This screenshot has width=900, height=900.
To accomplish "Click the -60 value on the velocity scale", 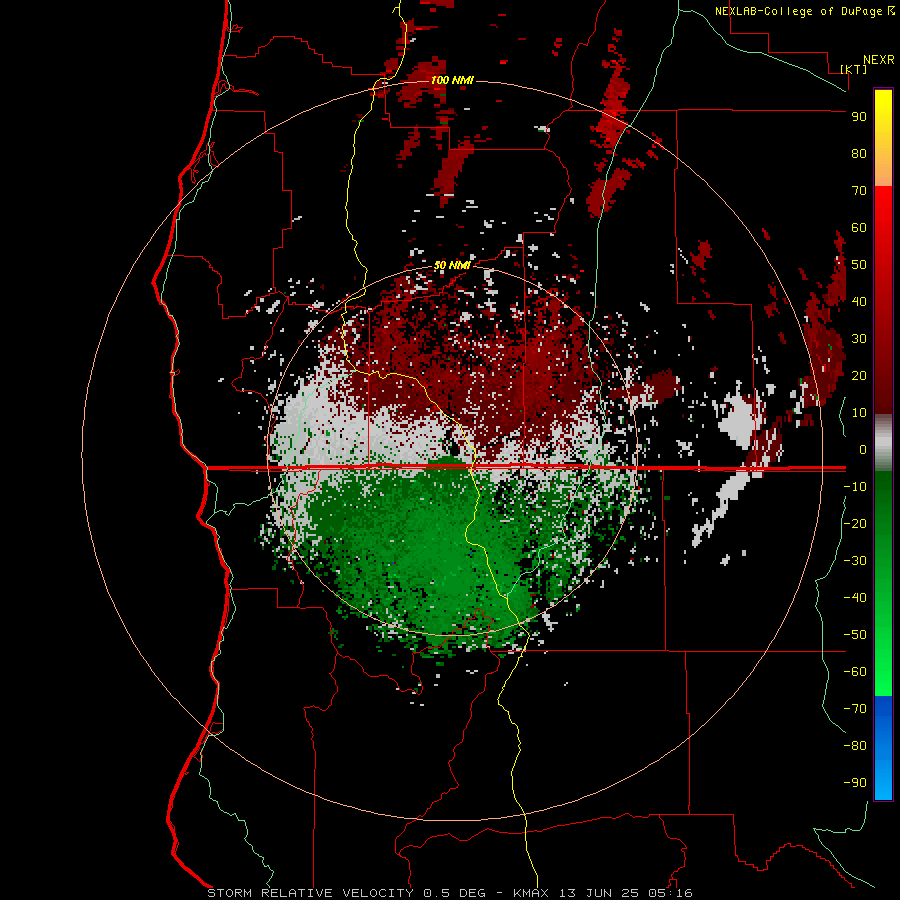I will 855,672.
